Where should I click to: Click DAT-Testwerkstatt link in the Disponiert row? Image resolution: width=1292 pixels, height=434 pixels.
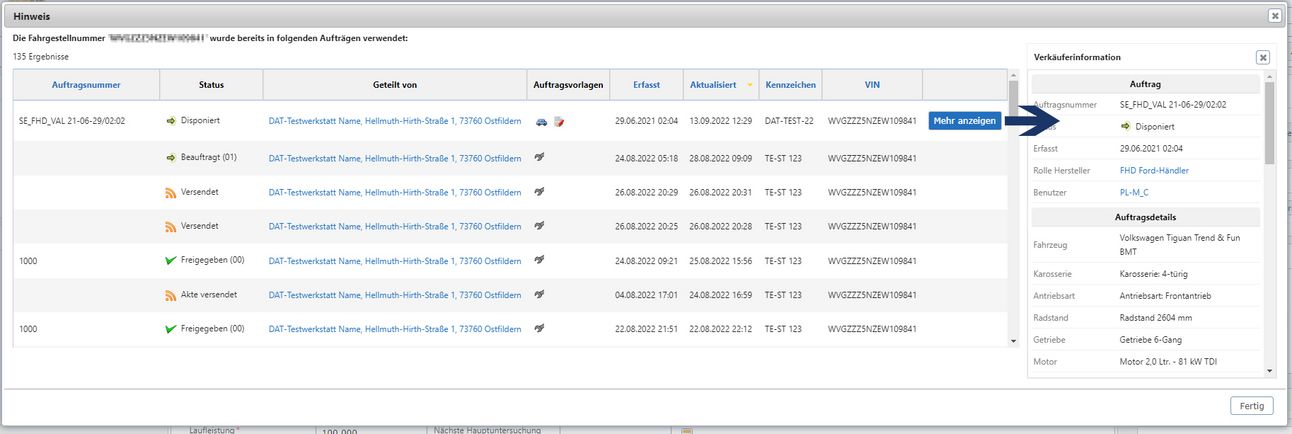click(x=394, y=121)
